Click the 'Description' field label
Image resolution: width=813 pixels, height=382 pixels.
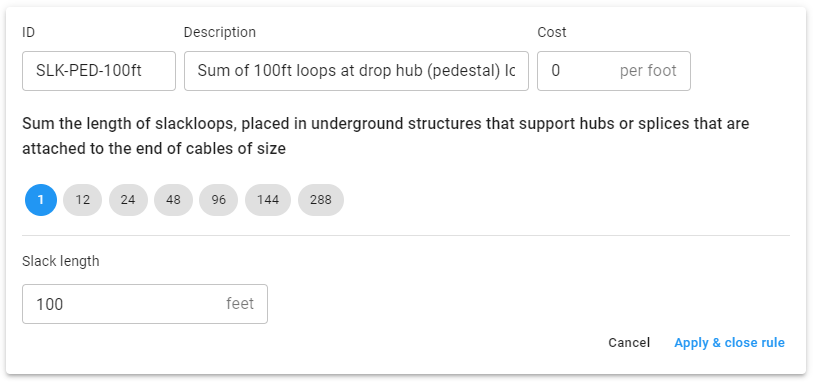point(220,32)
